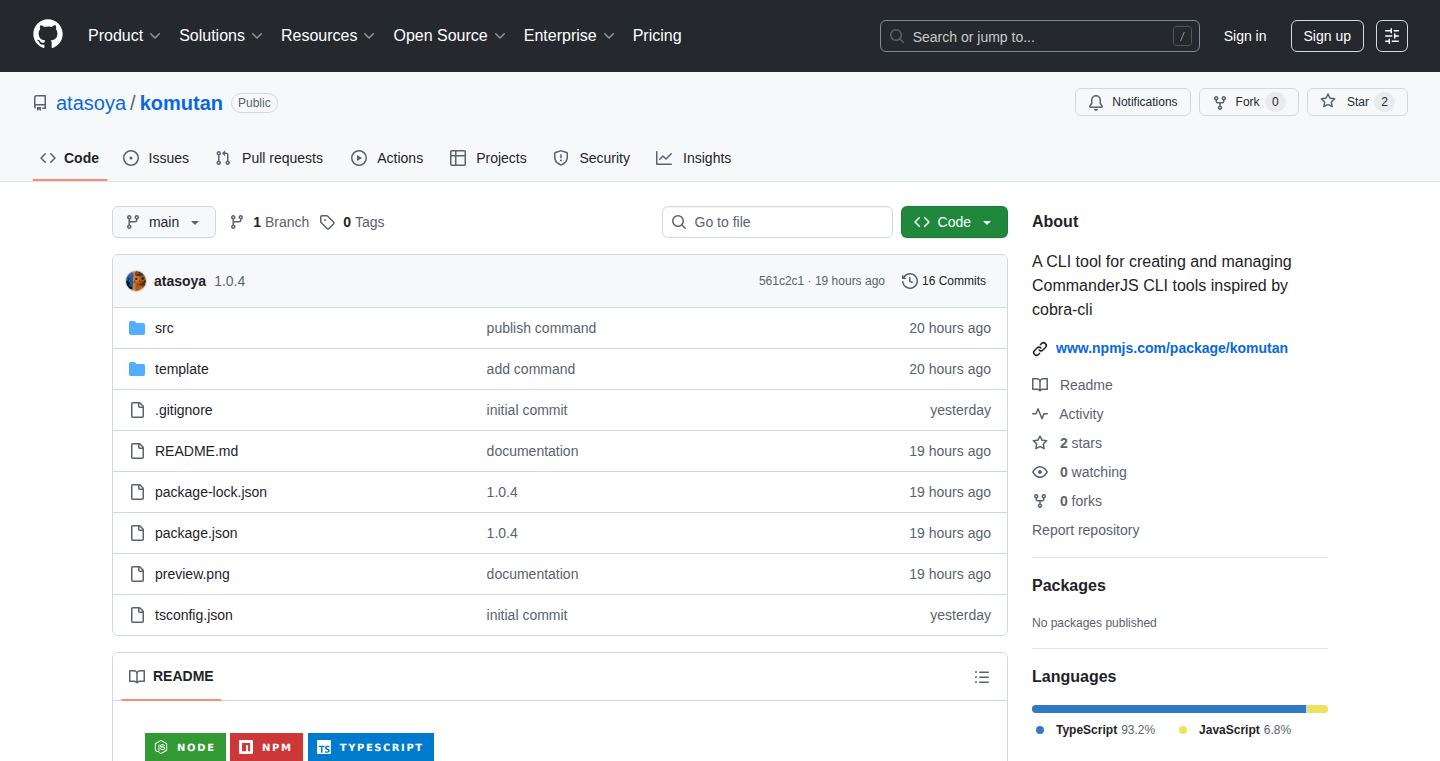1440x761 pixels.
Task: Switch to the Pull requests tab
Action: pyautogui.click(x=269, y=158)
